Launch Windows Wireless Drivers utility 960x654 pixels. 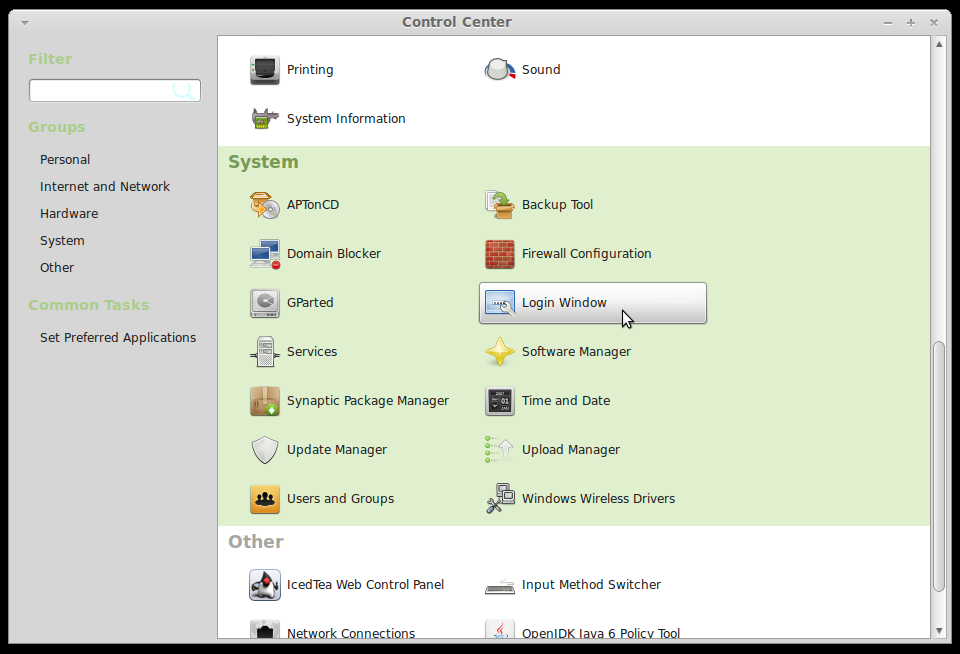tap(598, 499)
